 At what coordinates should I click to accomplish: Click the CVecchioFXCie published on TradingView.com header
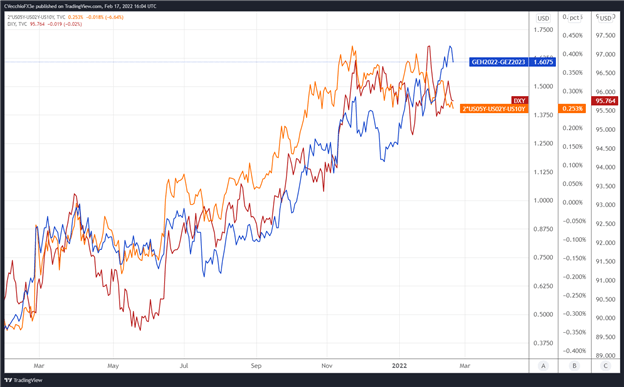(80, 6)
